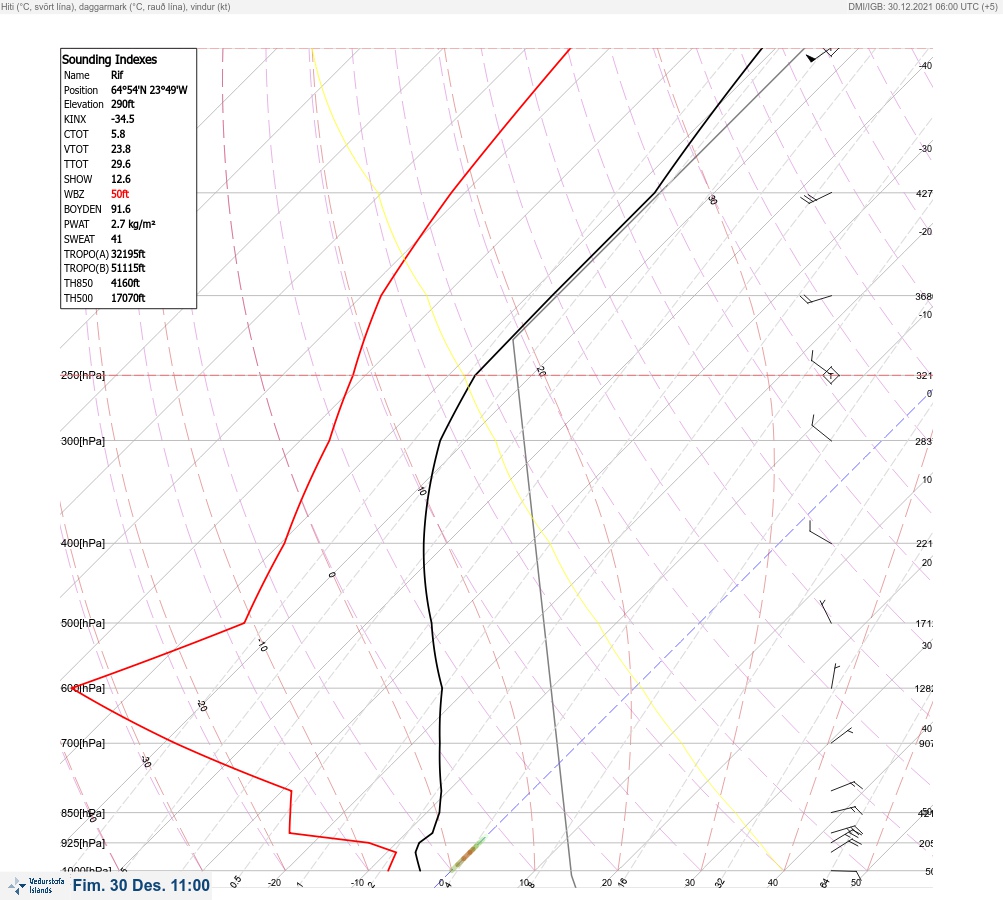
Task: Select the Elevation value '290ft'
Action: point(123,104)
